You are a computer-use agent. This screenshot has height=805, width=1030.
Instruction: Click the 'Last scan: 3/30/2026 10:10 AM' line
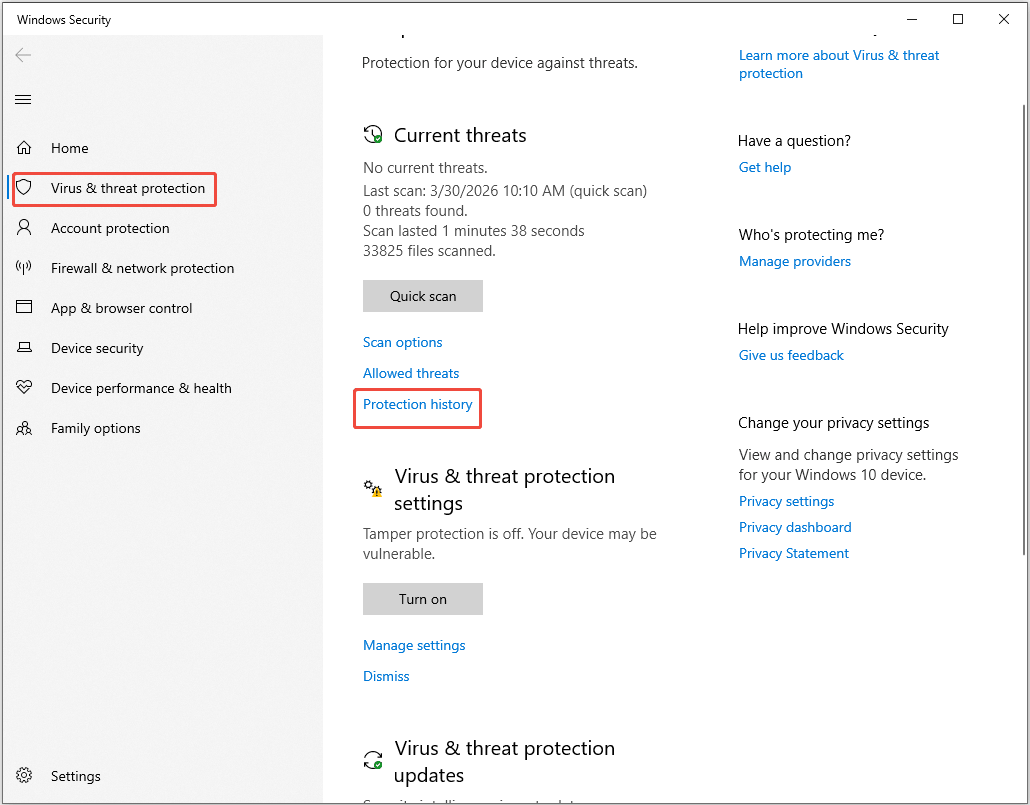tap(505, 191)
